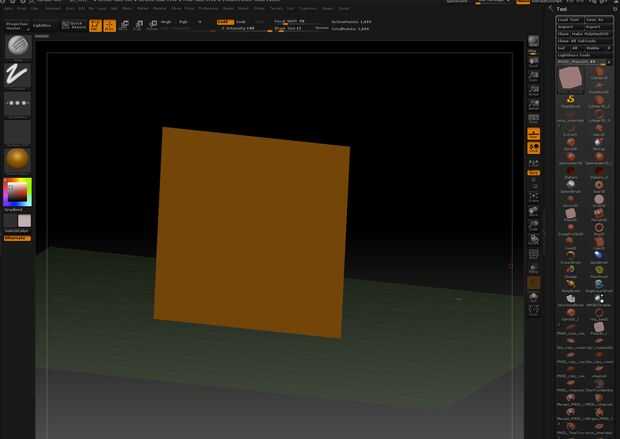Screen dimensions: 620x439
Task: Toggle the Zadd button
Action: coord(225,22)
